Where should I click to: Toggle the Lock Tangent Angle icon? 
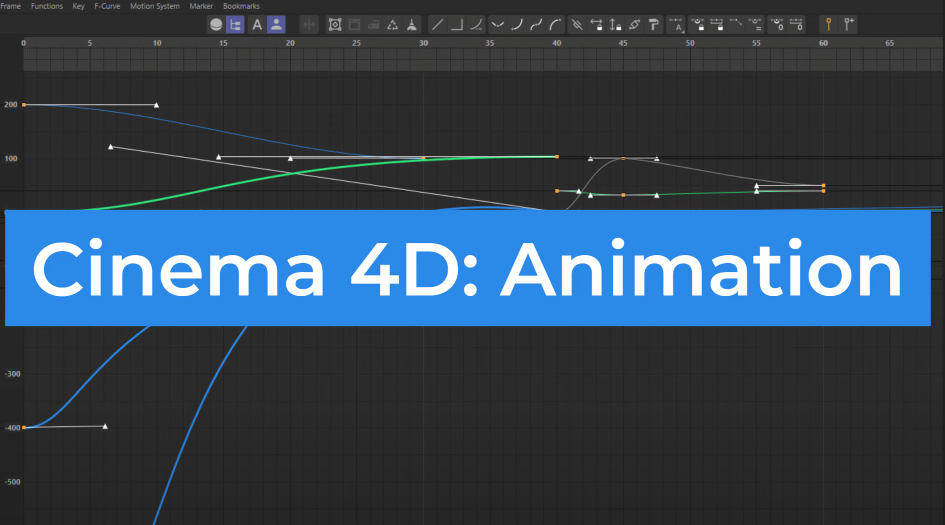[x=596, y=24]
